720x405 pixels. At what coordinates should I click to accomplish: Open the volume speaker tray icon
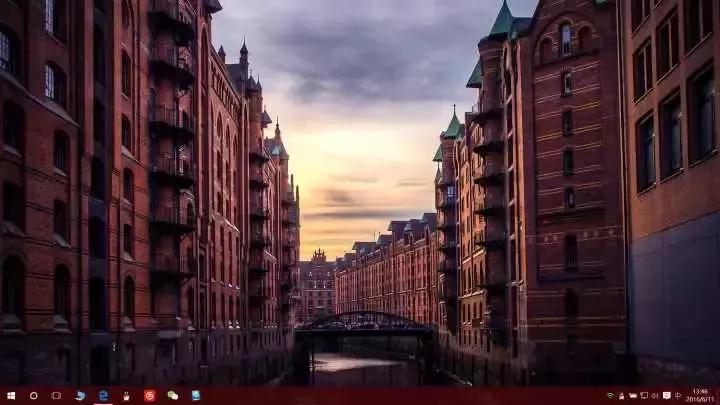(655, 396)
